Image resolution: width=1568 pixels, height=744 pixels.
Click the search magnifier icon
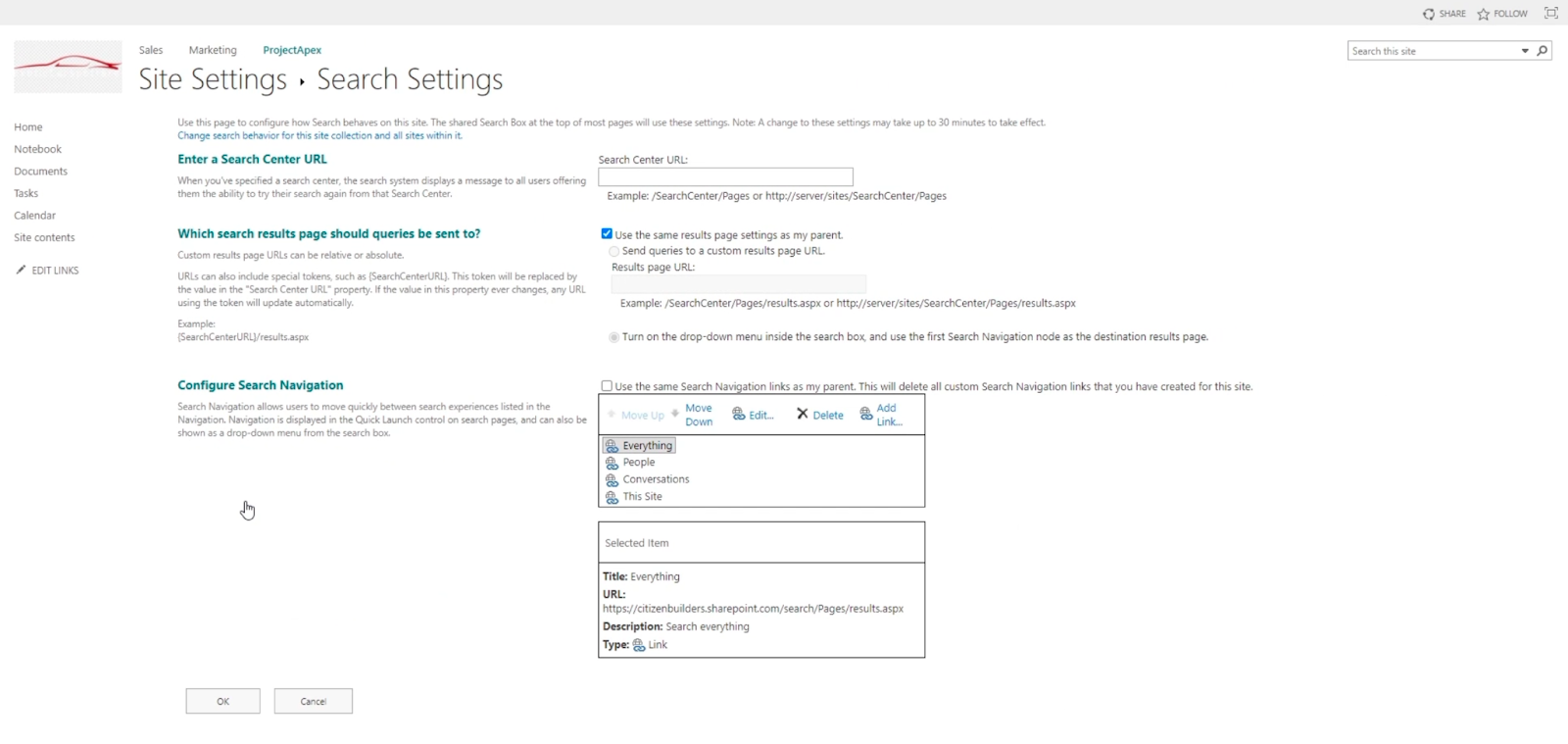tap(1543, 51)
